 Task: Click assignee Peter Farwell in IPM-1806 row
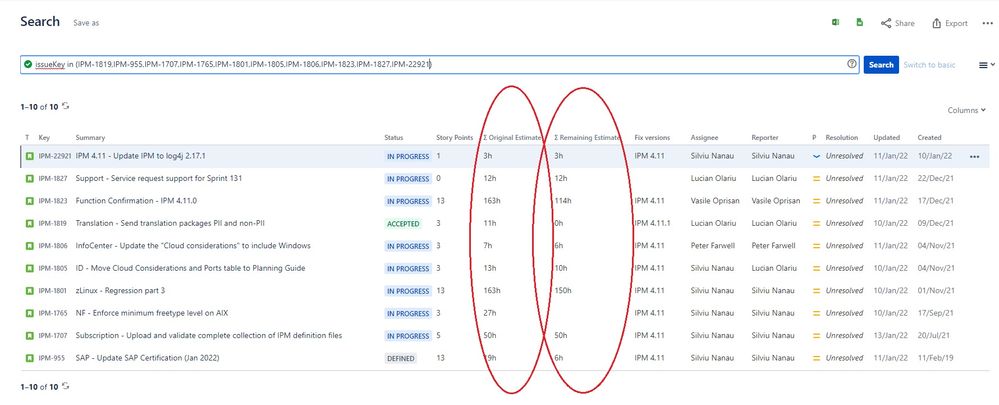tap(714, 246)
